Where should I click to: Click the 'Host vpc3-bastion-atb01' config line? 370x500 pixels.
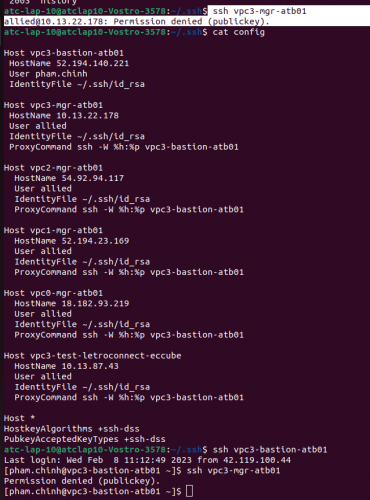64,53
